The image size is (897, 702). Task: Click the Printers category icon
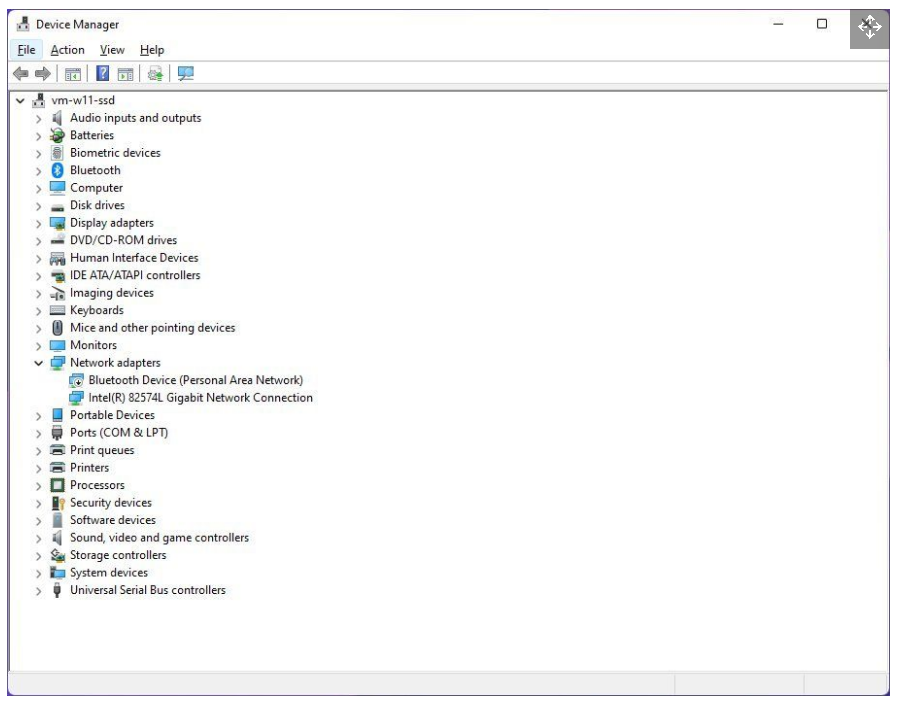[x=57, y=467]
